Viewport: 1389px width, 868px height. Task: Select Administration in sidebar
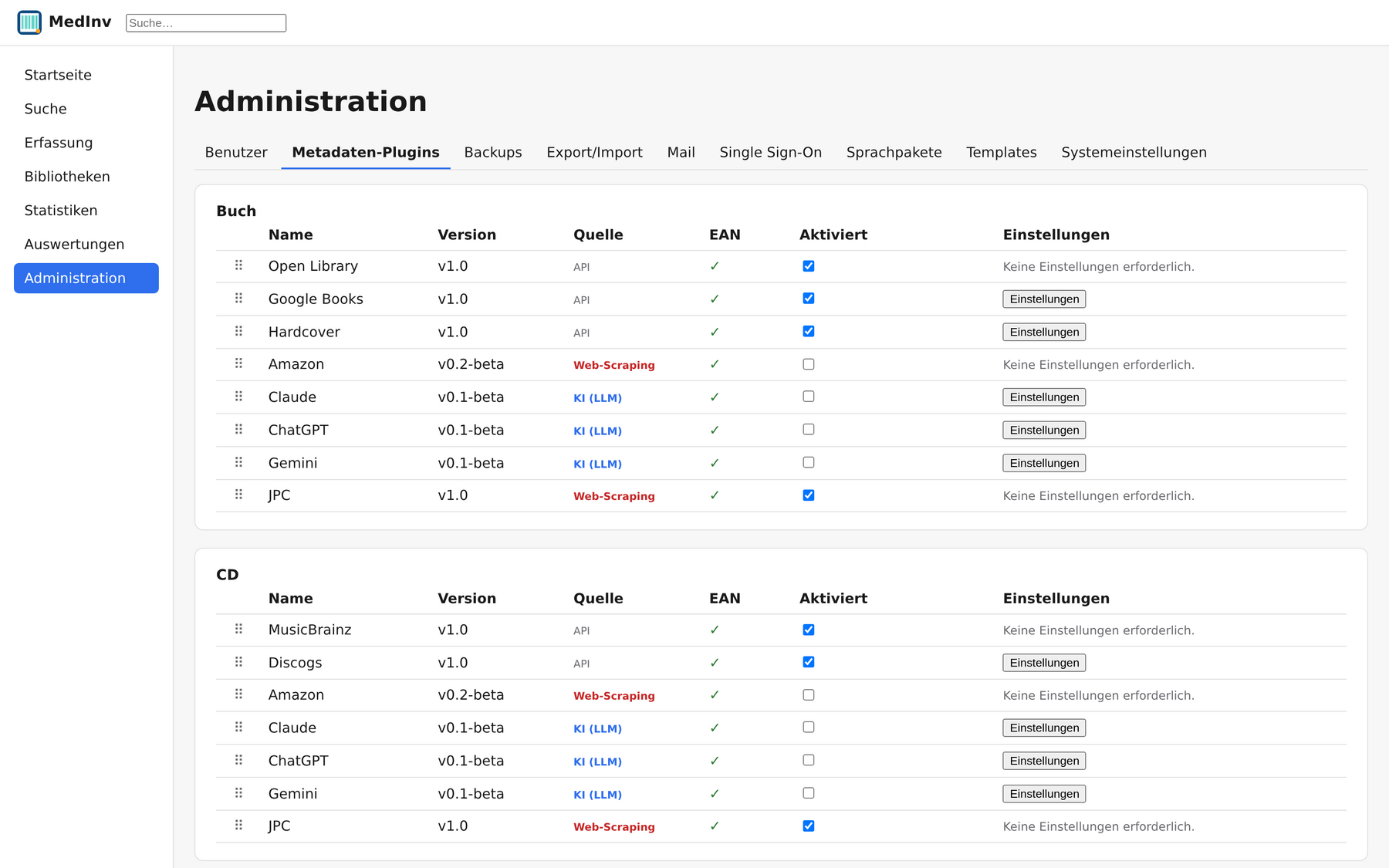pyautogui.click(x=86, y=279)
